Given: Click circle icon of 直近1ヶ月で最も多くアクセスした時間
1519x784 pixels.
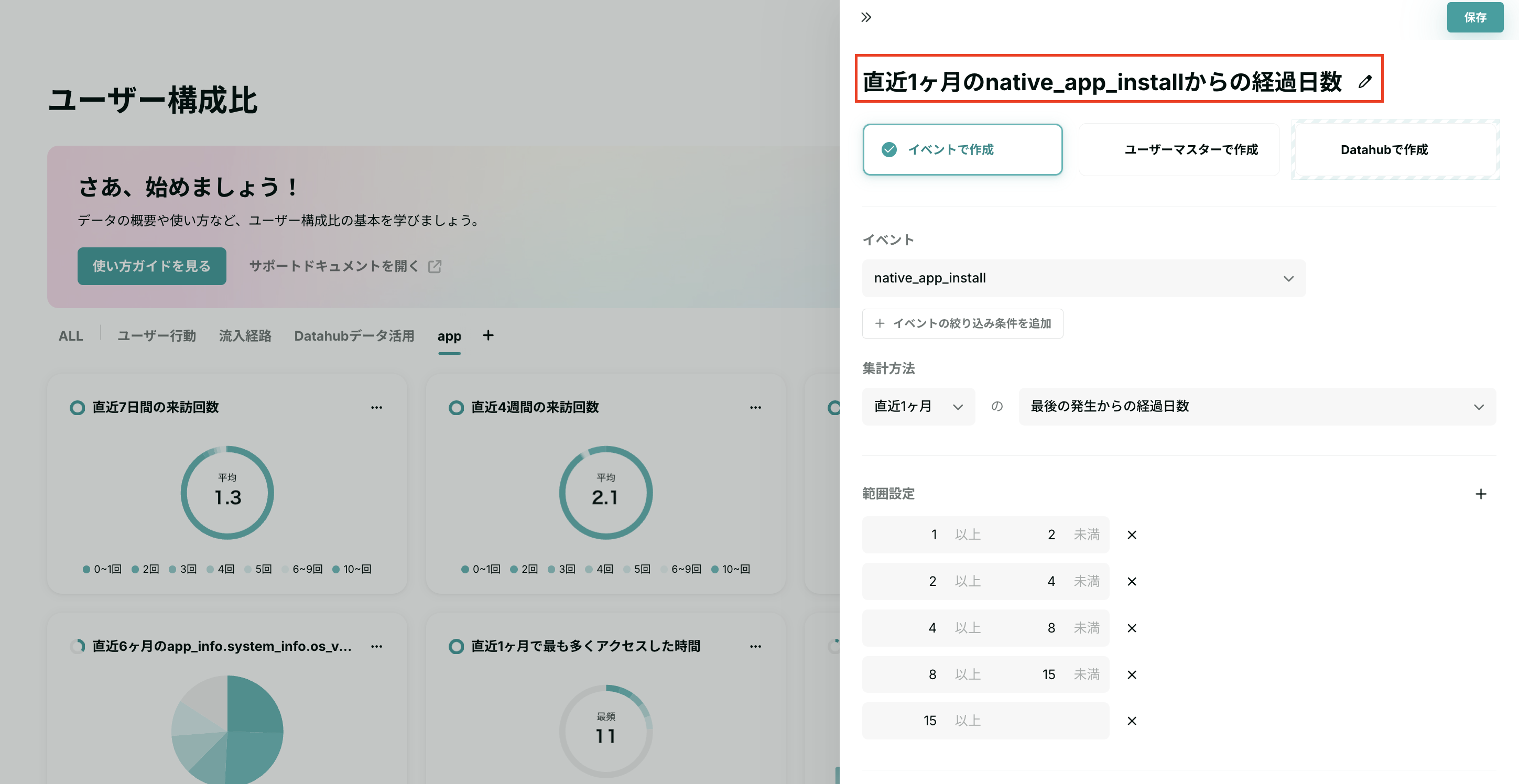Looking at the screenshot, I should [x=456, y=646].
